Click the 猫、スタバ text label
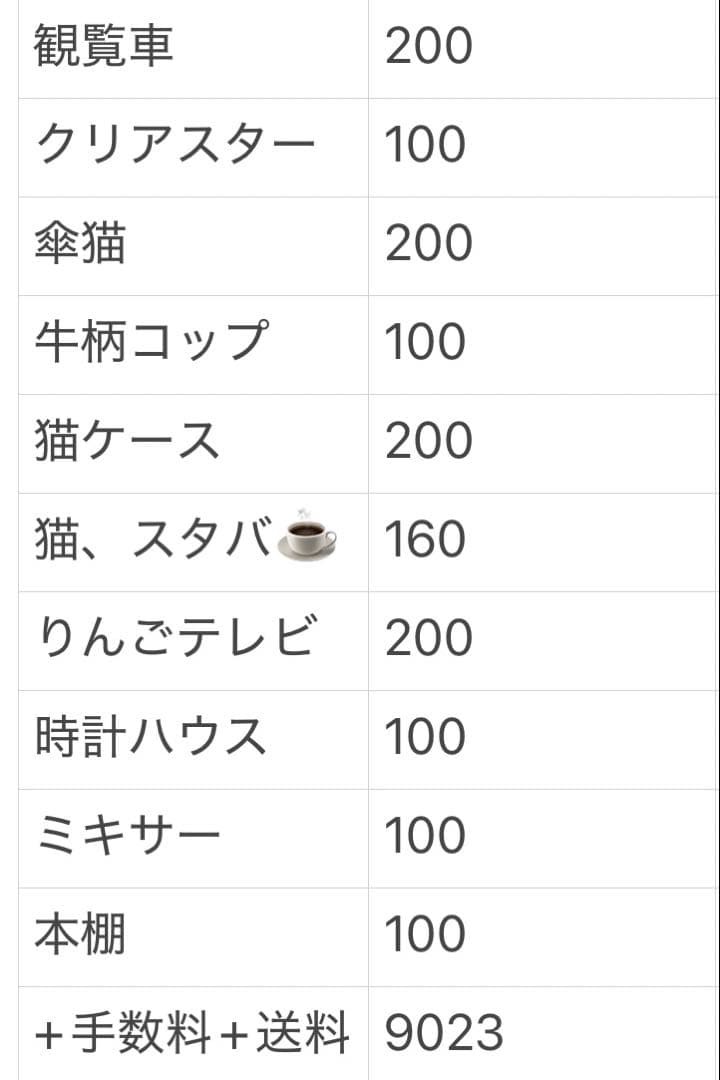Image resolution: width=720 pixels, height=1080 pixels. 153,541
